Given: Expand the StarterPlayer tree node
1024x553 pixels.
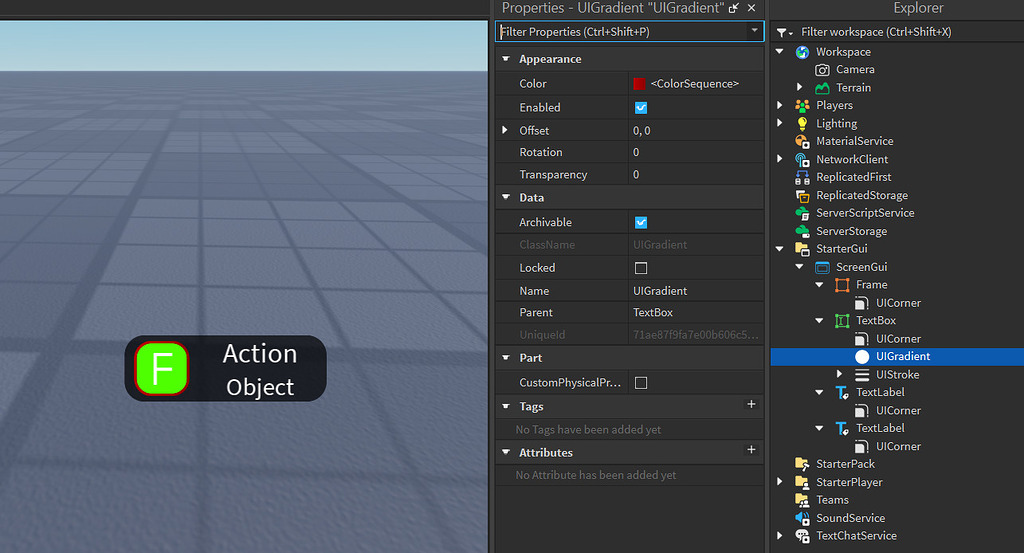Looking at the screenshot, I should [780, 482].
